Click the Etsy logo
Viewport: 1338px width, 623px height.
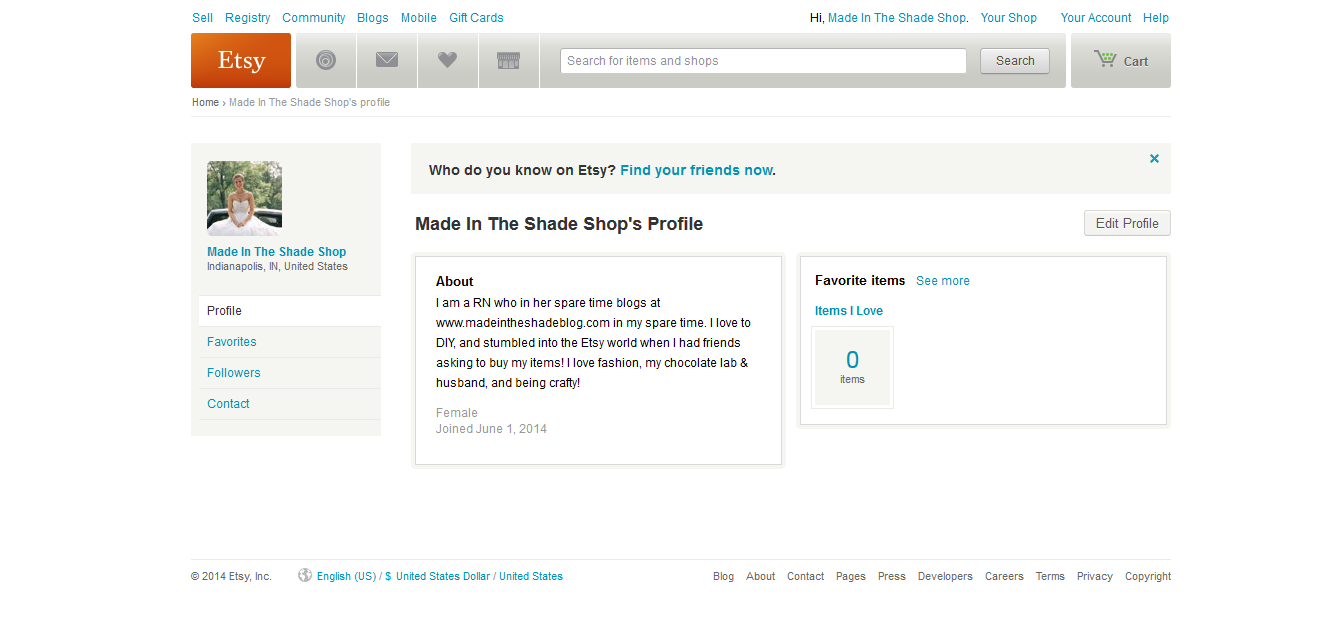[x=241, y=61]
